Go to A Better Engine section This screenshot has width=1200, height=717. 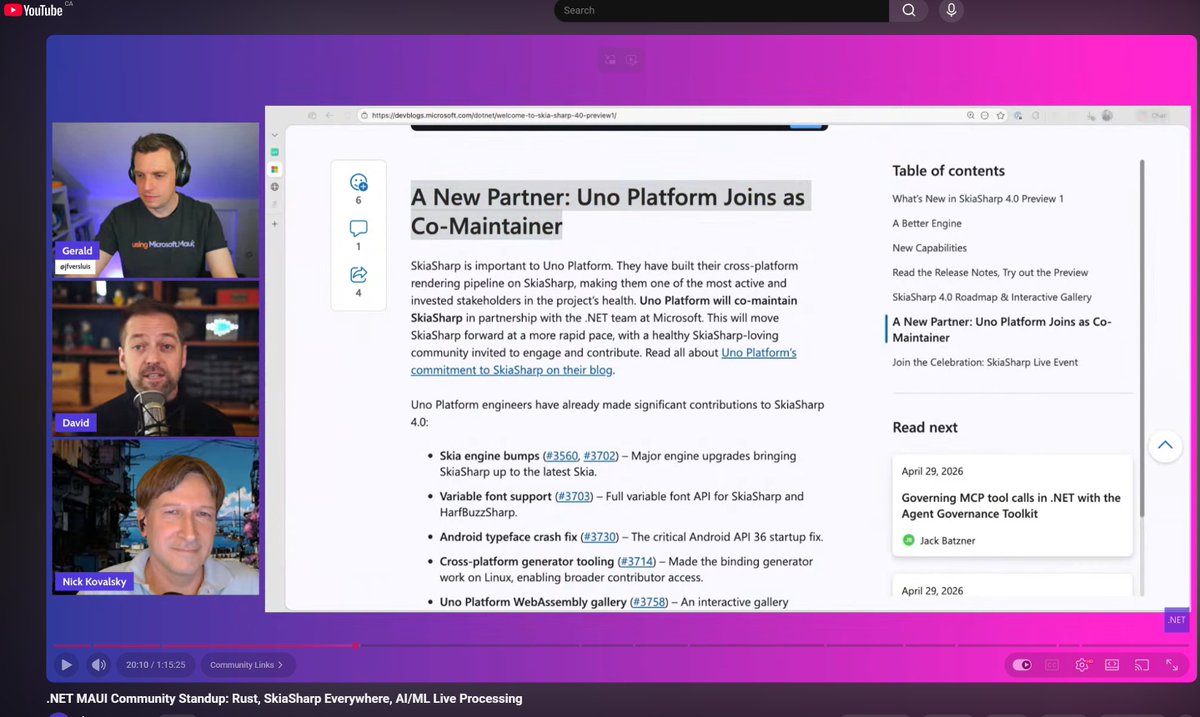(927, 223)
